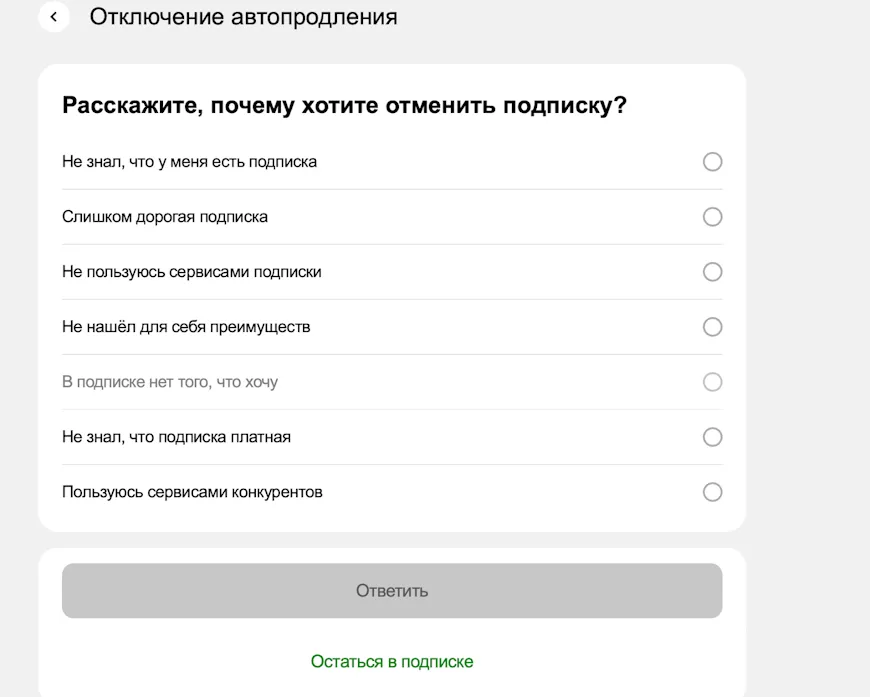Select radio button 'Пользуюсь сервисами конкурентов'

[x=712, y=492]
